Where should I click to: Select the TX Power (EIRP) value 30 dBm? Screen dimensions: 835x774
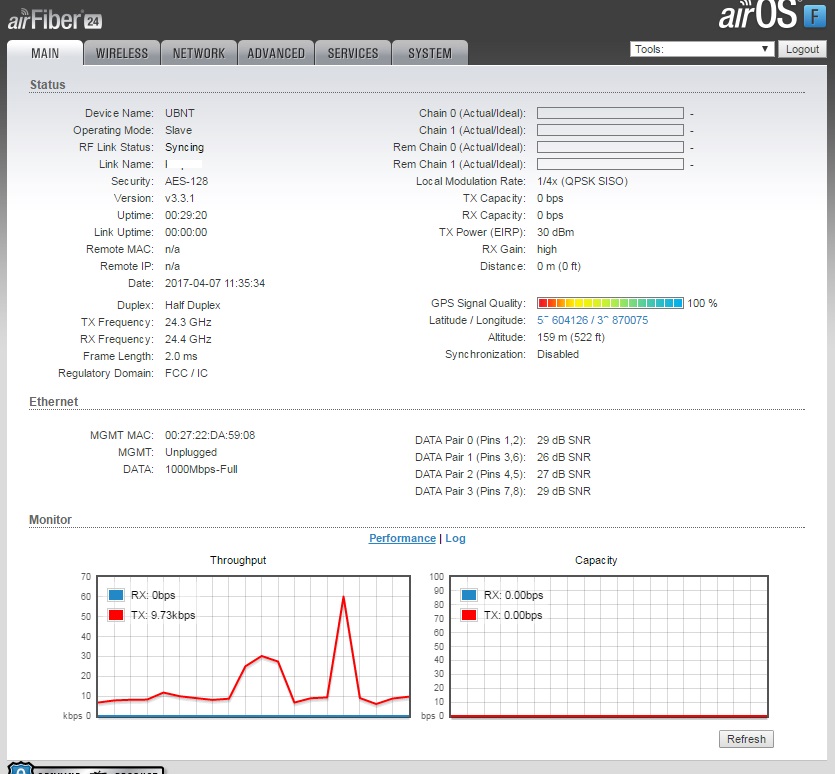click(555, 232)
